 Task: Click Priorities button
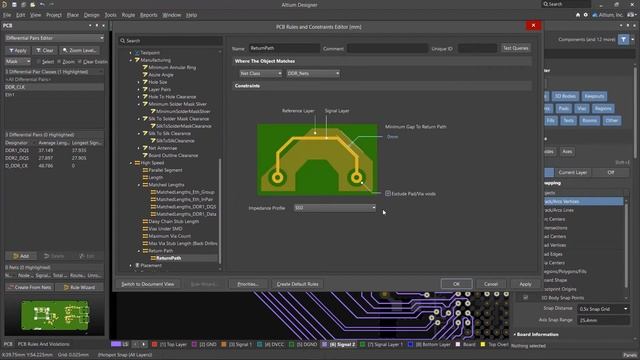248,284
